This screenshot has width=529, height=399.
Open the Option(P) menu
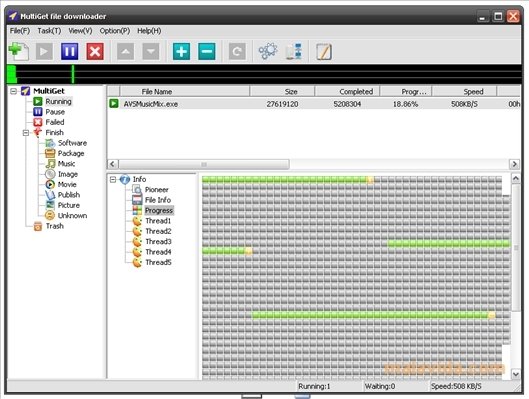coord(115,31)
